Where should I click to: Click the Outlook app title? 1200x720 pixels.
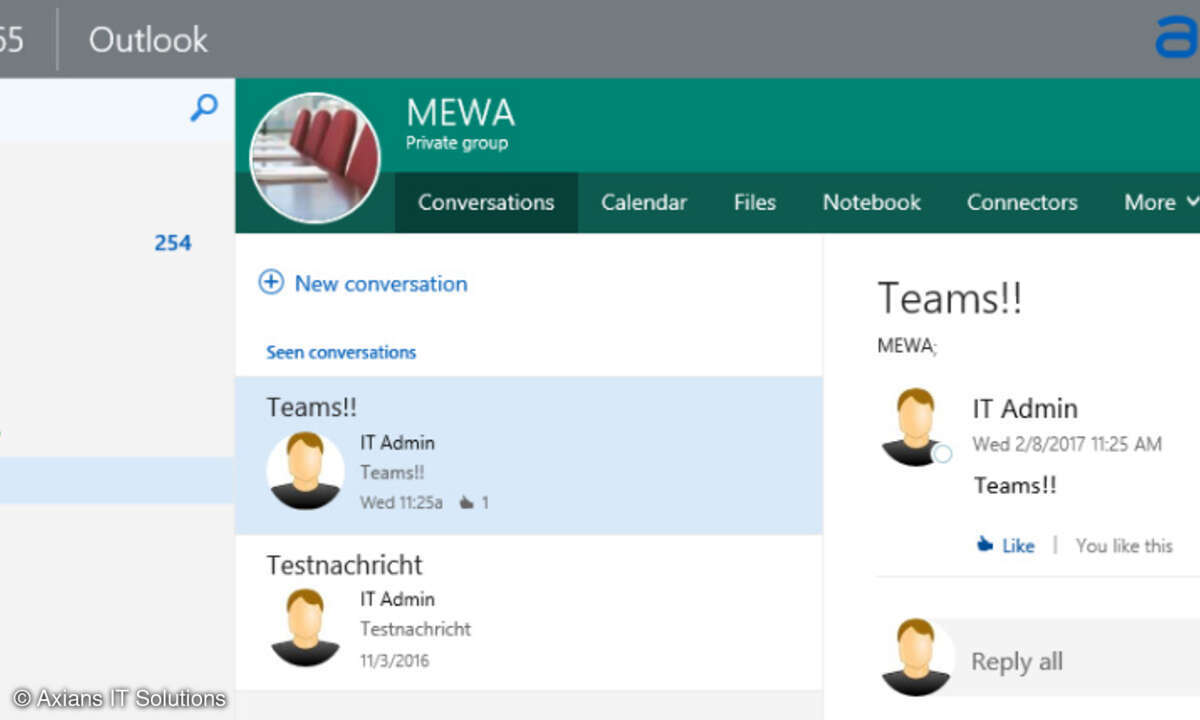(148, 39)
